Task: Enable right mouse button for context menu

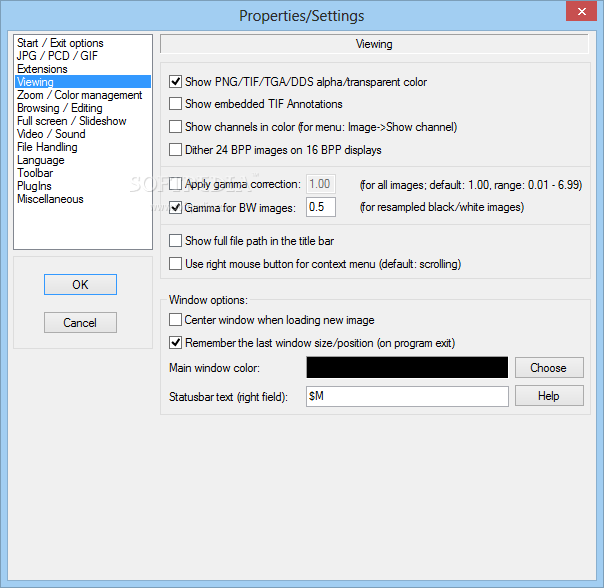Action: click(175, 264)
